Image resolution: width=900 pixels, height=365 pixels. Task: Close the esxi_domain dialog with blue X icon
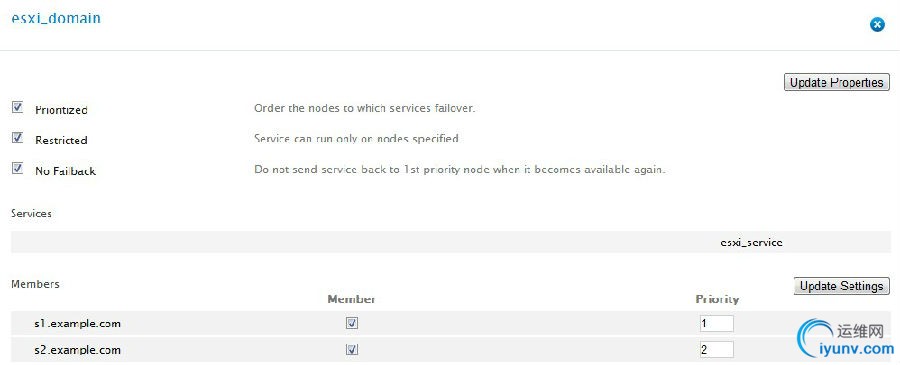point(877,25)
